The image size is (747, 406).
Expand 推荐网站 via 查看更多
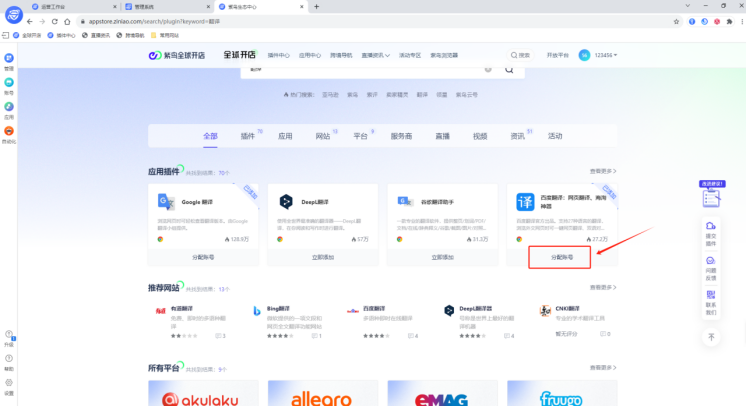tap(603, 287)
